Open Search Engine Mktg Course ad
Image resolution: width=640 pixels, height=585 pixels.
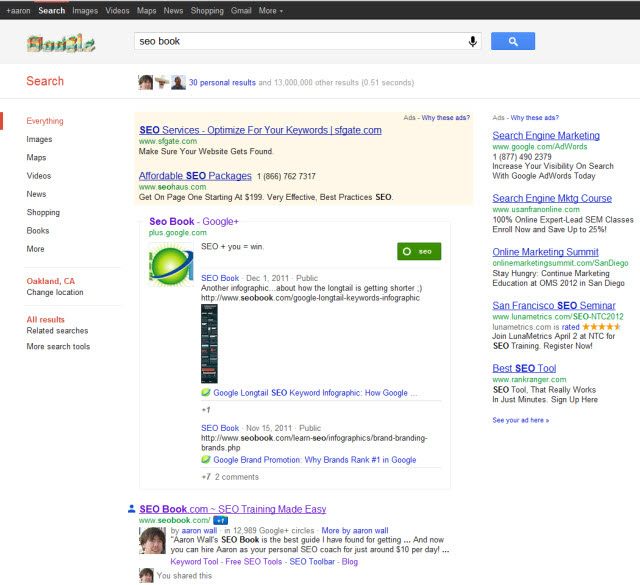click(x=552, y=198)
